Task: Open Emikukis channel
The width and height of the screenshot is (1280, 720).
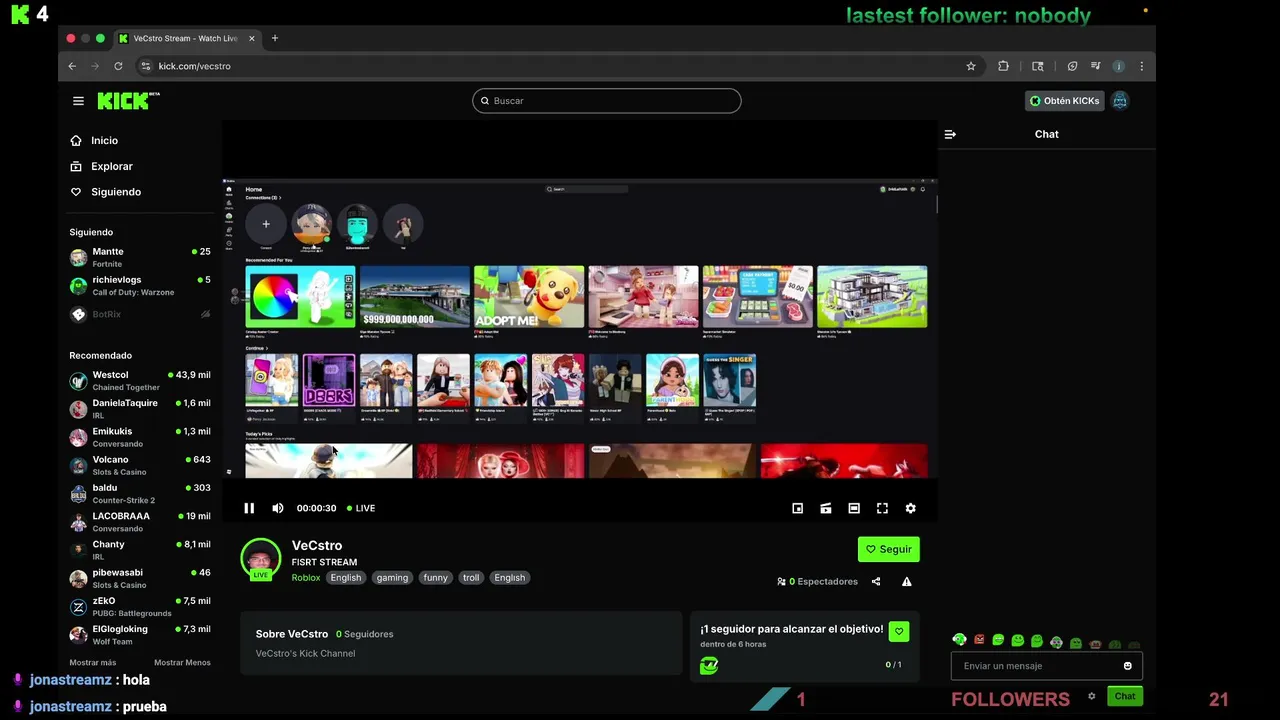Action: point(140,437)
